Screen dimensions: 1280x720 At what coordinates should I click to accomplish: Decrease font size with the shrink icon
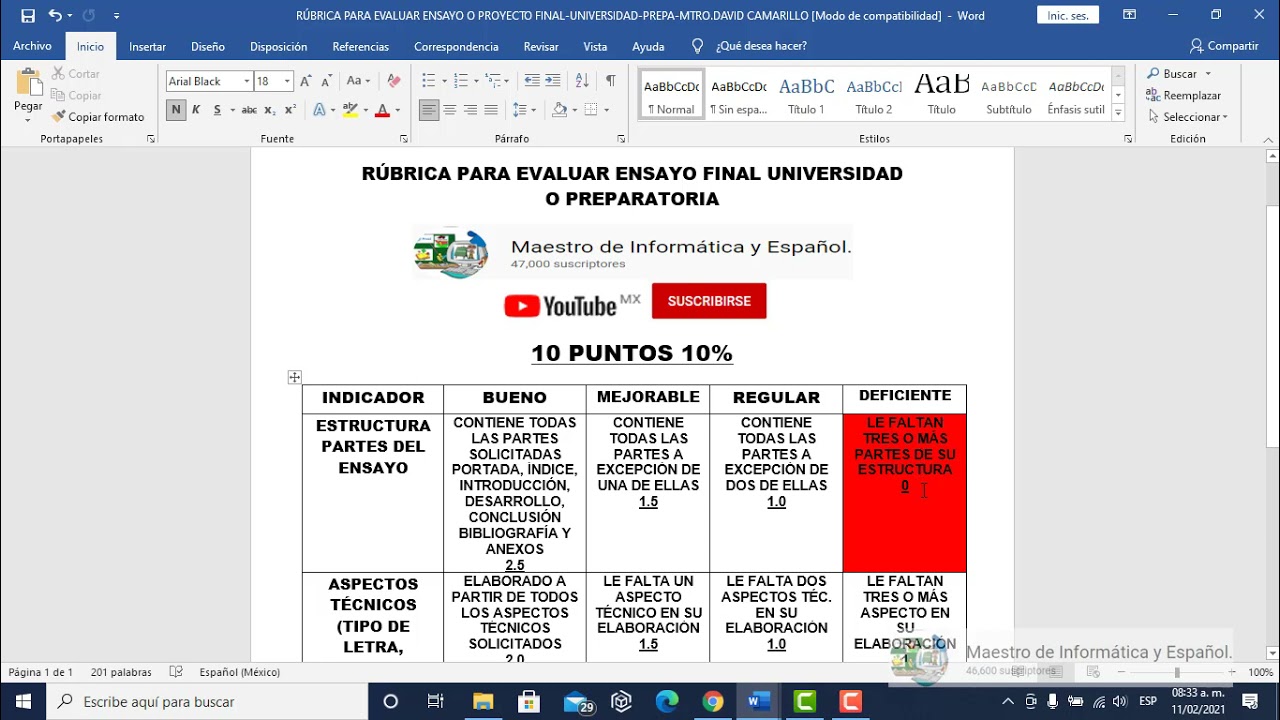pos(325,81)
